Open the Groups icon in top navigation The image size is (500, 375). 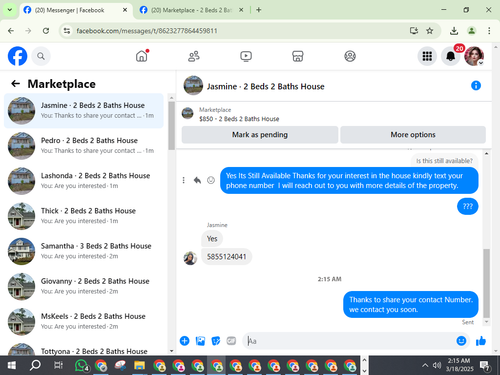point(350,56)
